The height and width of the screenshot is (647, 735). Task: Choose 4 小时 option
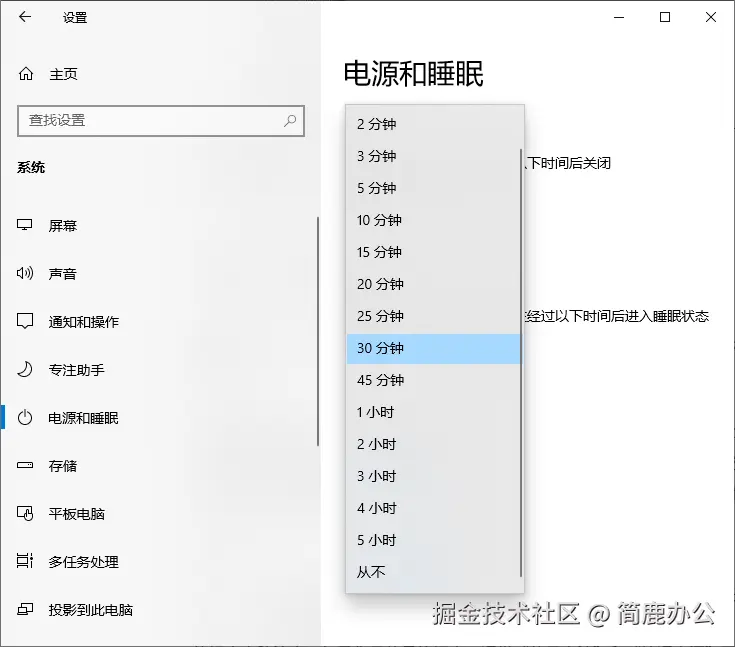(434, 508)
